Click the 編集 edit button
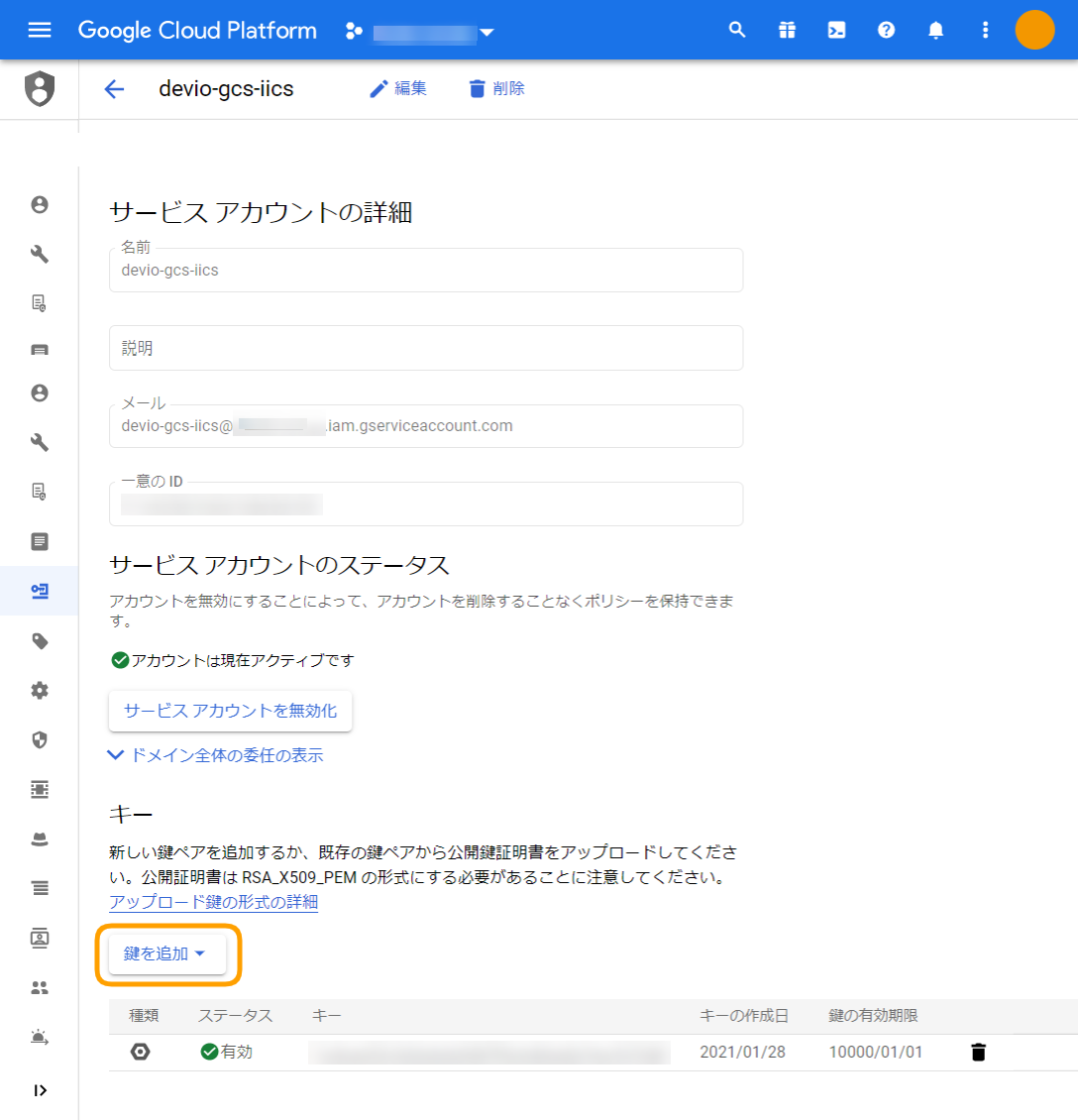Screen dimensions: 1078x1120 coord(397,88)
